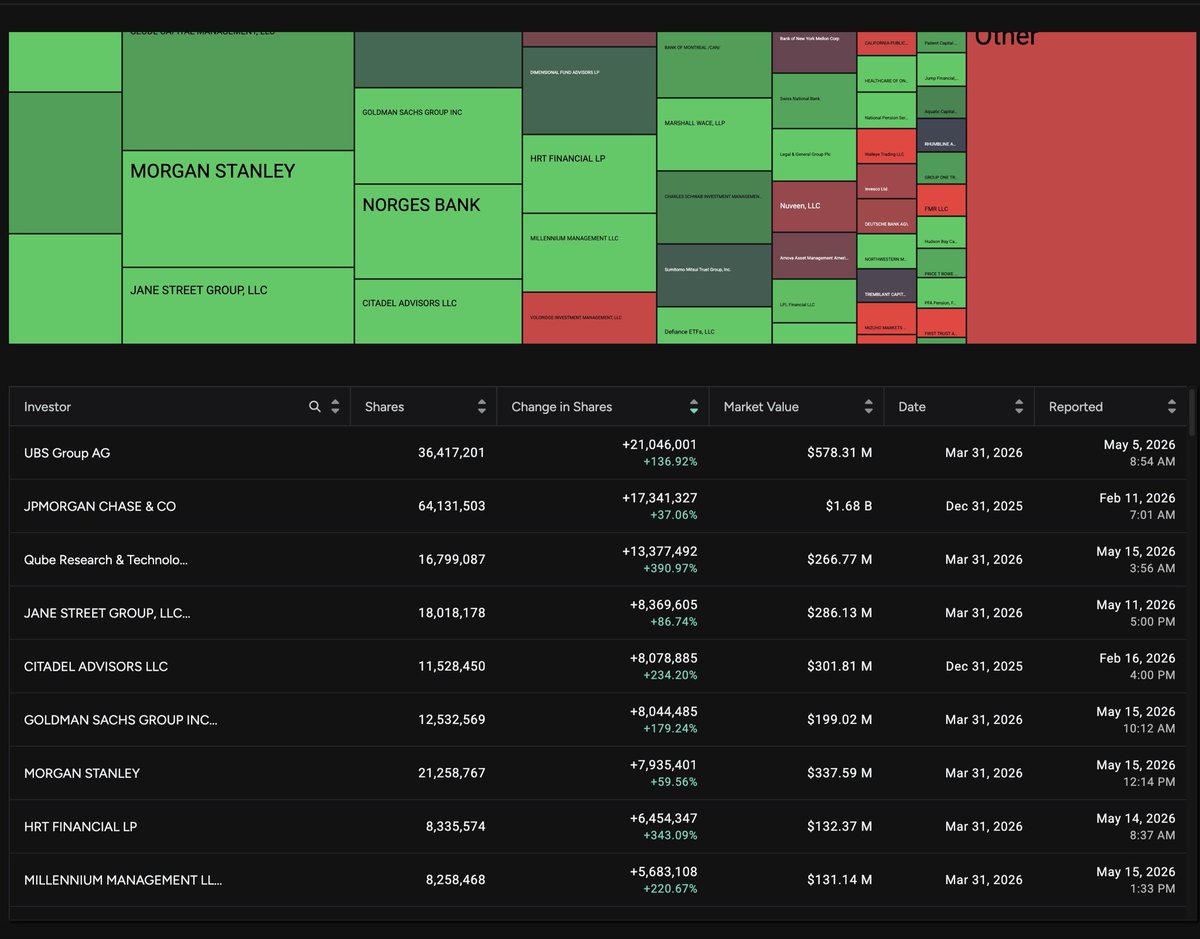
Task: Select the Feb 11, 2026 reported date
Action: pyautogui.click(x=1135, y=498)
